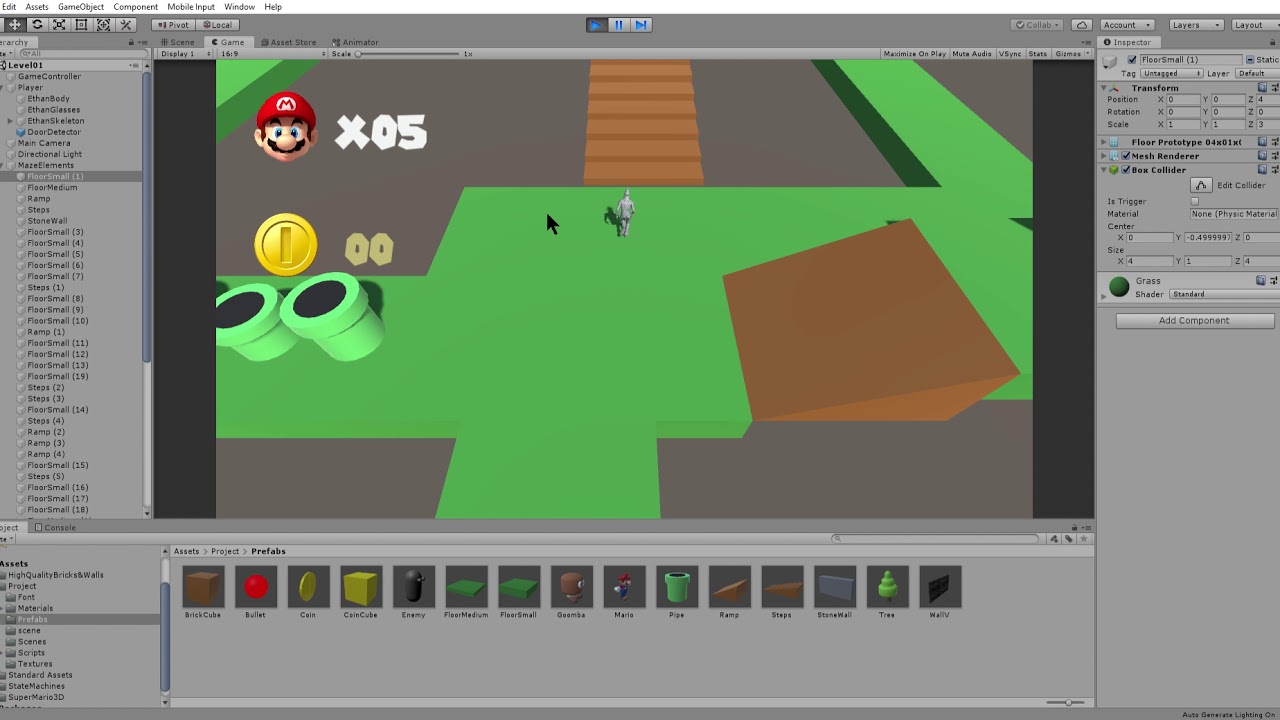Stop play mode with the Play button
Viewport: 1280px width, 720px height.
coord(596,24)
